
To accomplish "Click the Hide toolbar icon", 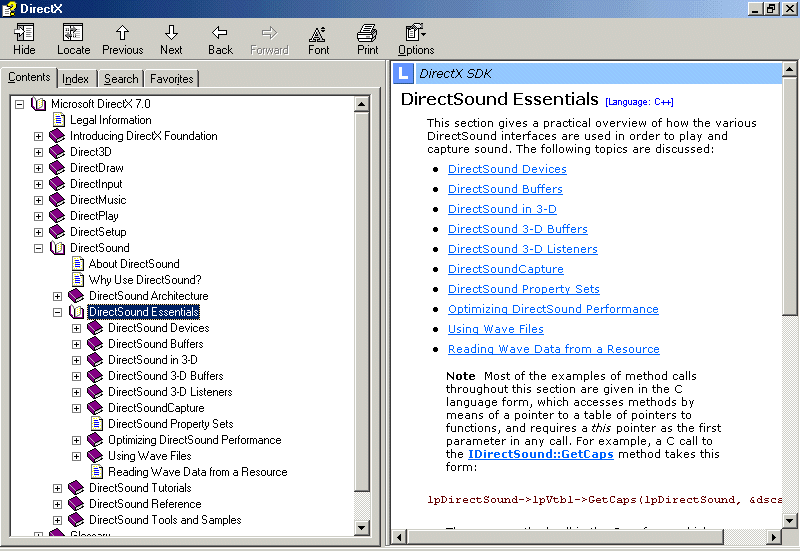I will (24, 39).
